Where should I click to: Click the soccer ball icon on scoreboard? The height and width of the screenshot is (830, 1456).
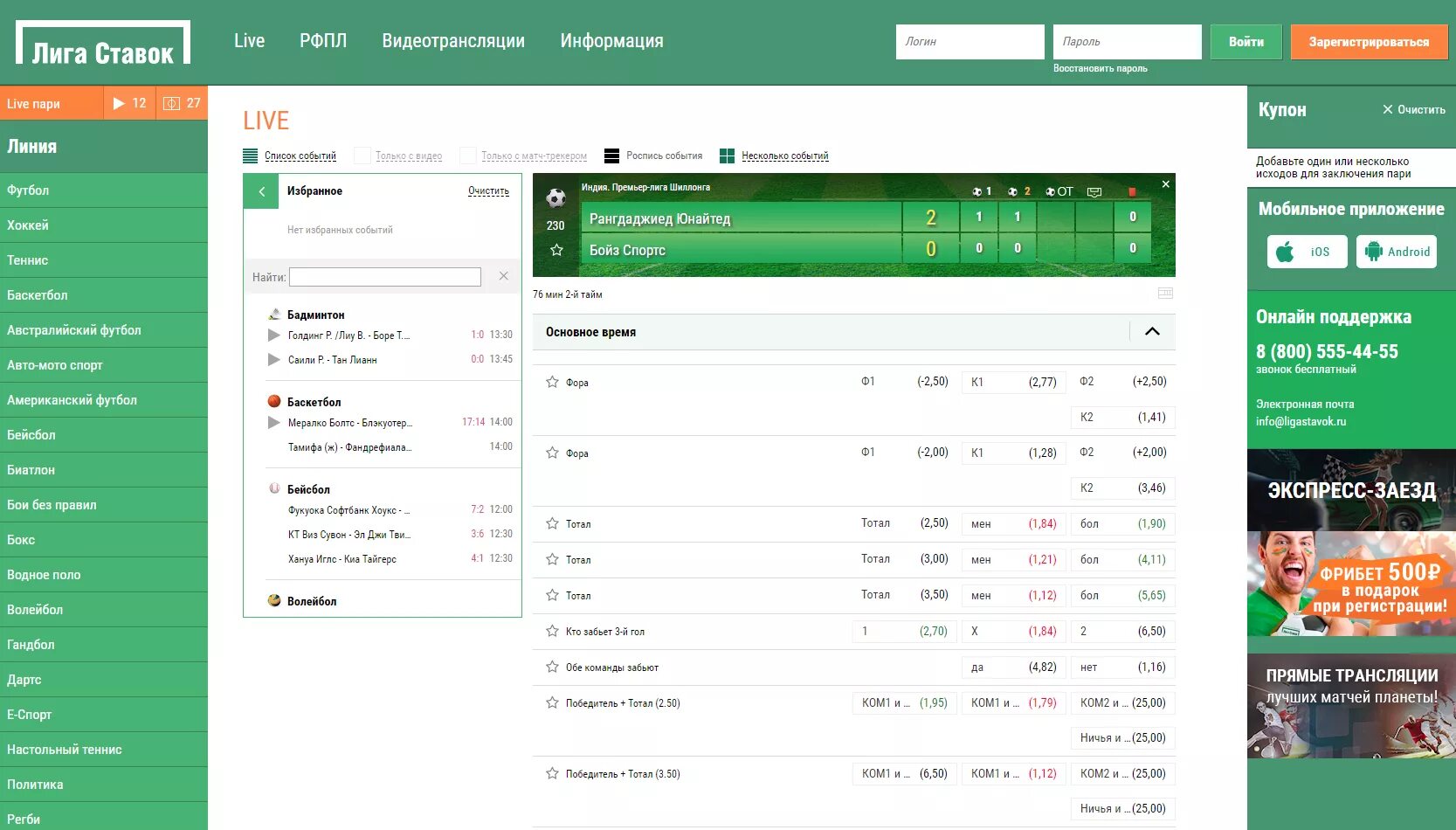[x=555, y=197]
